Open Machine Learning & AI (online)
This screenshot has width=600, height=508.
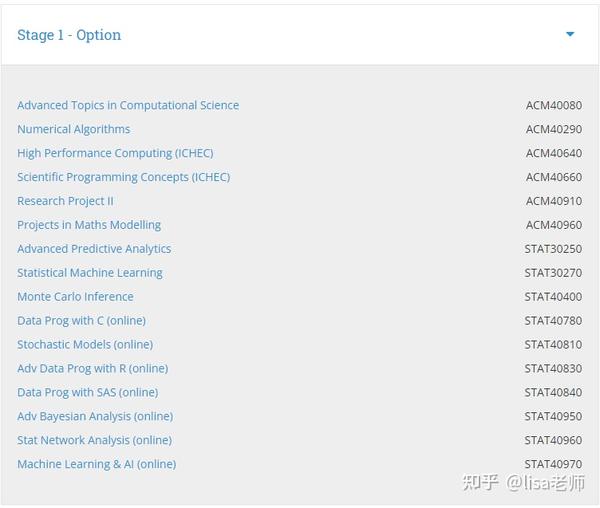96,465
